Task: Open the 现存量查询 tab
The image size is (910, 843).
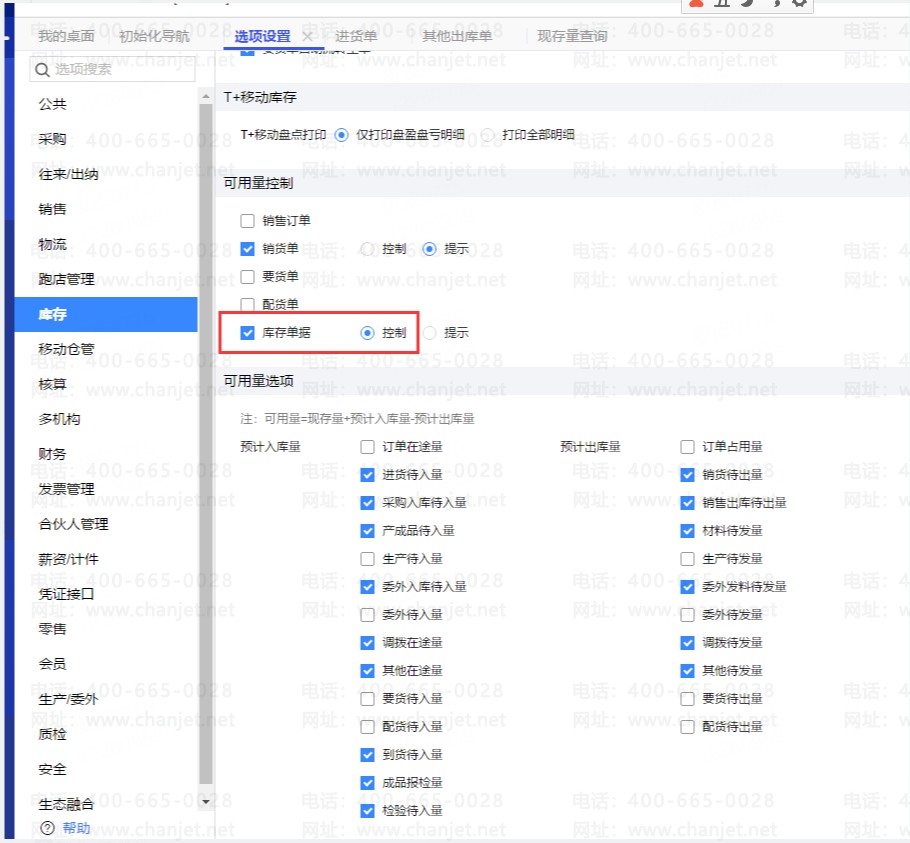Action: pos(572,37)
